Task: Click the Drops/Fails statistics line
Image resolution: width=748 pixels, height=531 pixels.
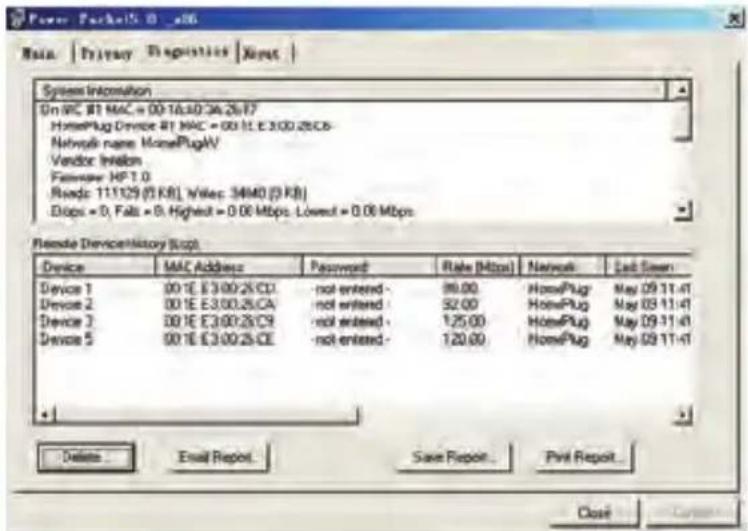Action: [x=232, y=211]
